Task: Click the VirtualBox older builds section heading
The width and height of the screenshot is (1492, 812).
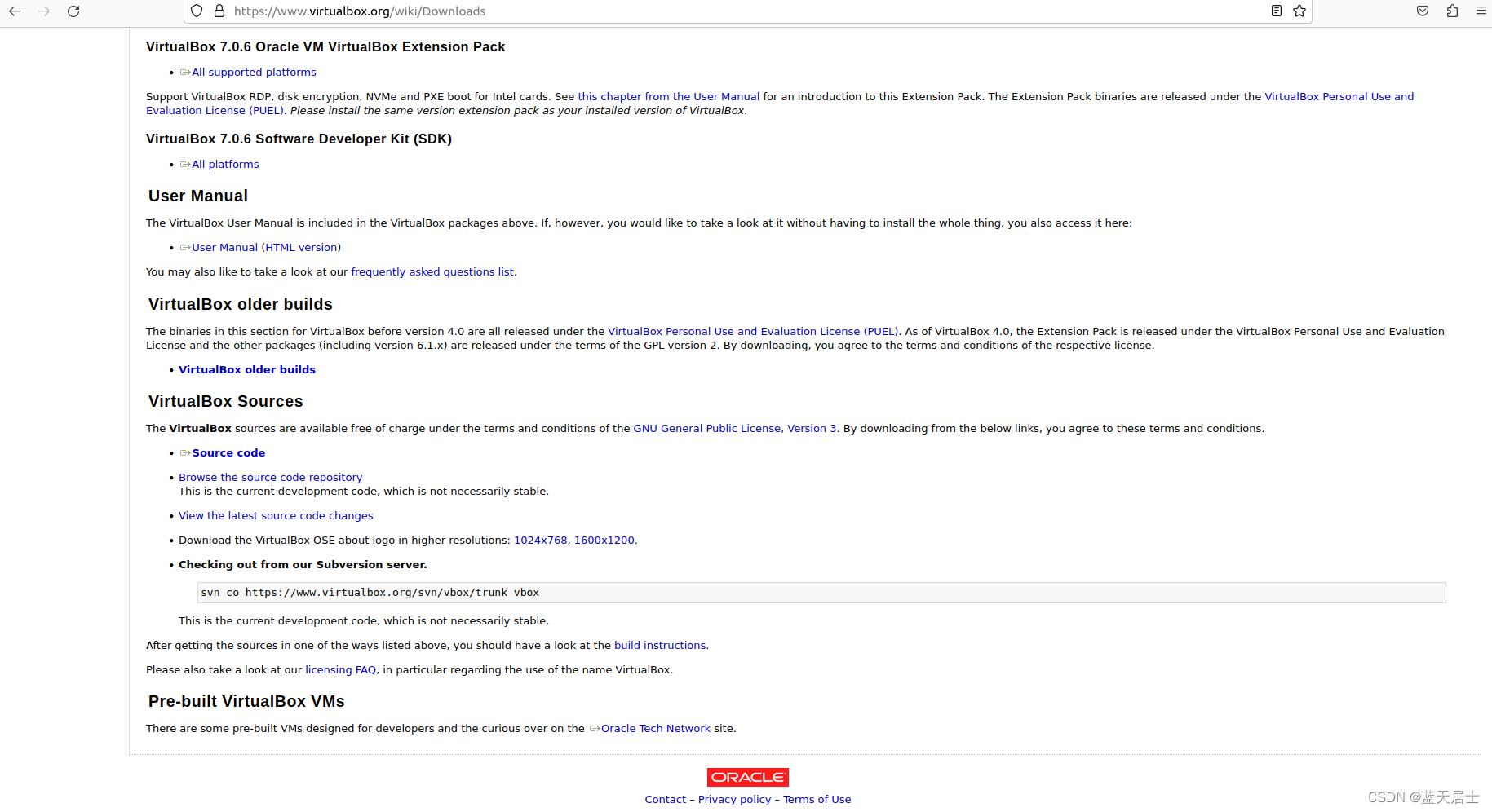Action: click(241, 305)
